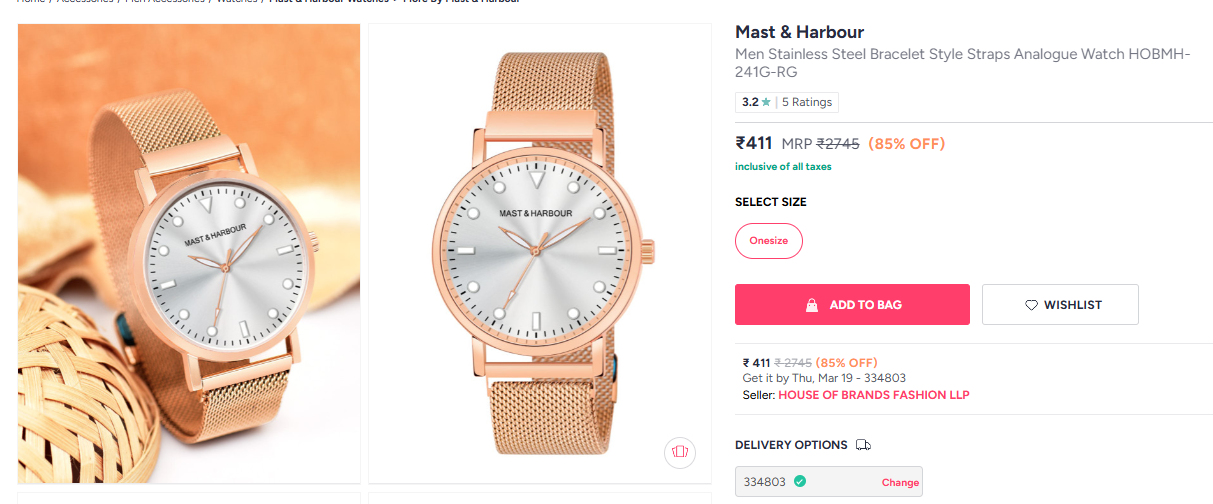Click the Mast & Harbour brand title
This screenshot has width=1213, height=504.
(799, 32)
